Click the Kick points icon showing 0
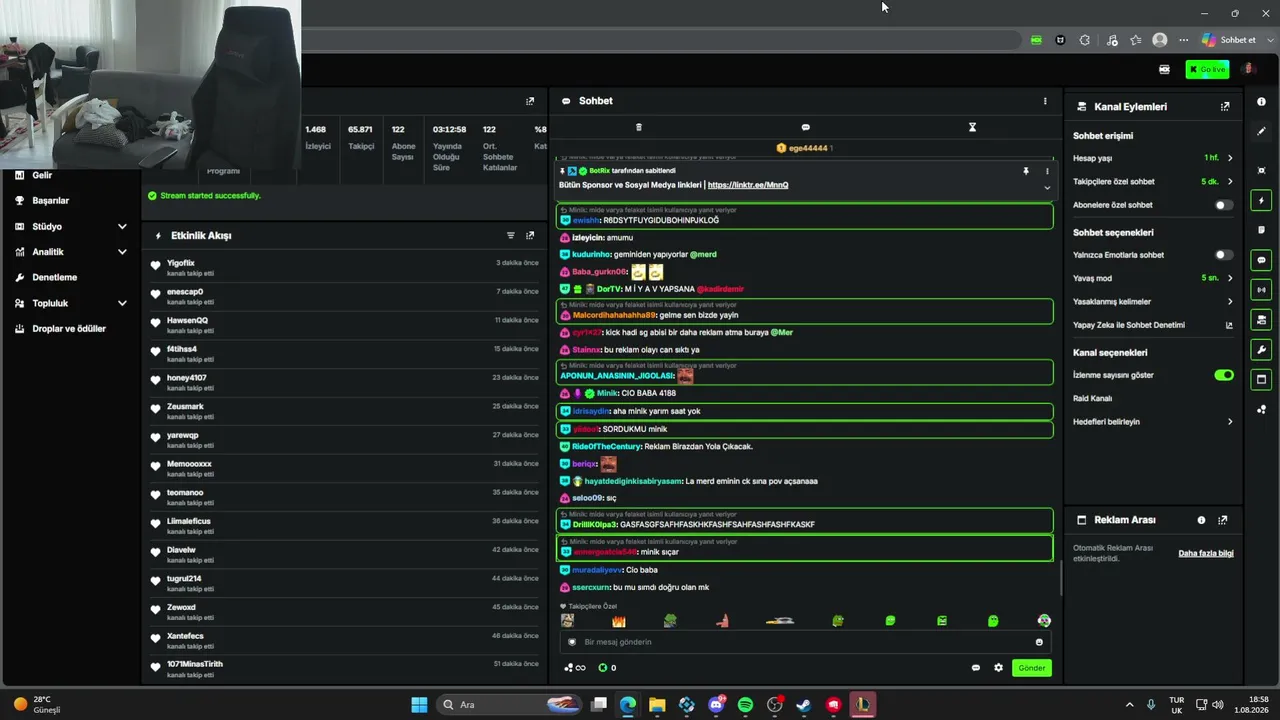 pos(607,668)
